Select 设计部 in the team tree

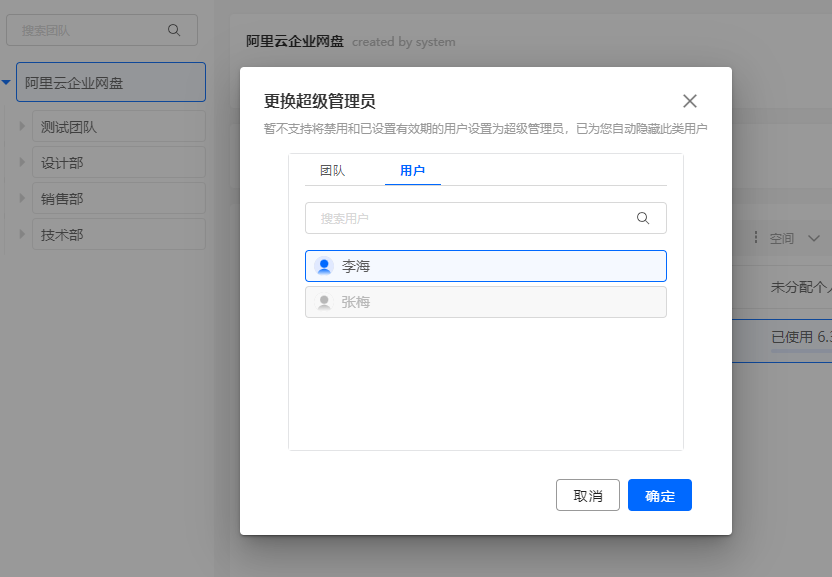[x=119, y=162]
